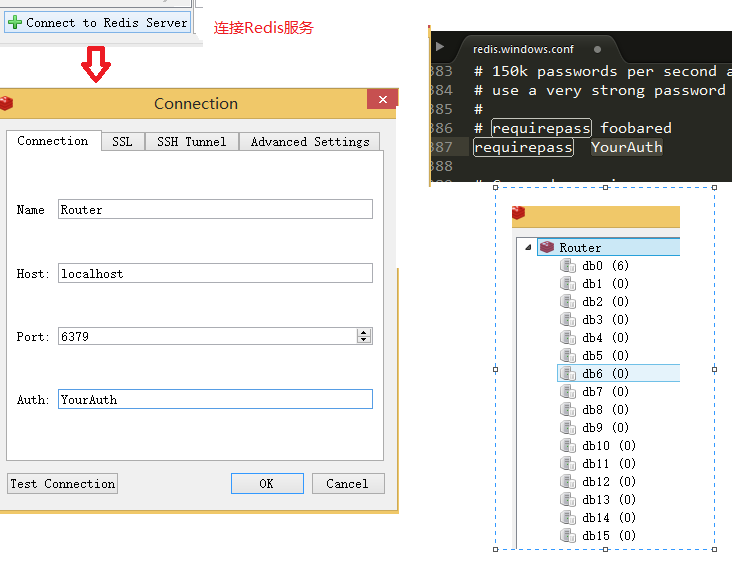Click the db12 database icon
732x564 pixels.
point(568,482)
